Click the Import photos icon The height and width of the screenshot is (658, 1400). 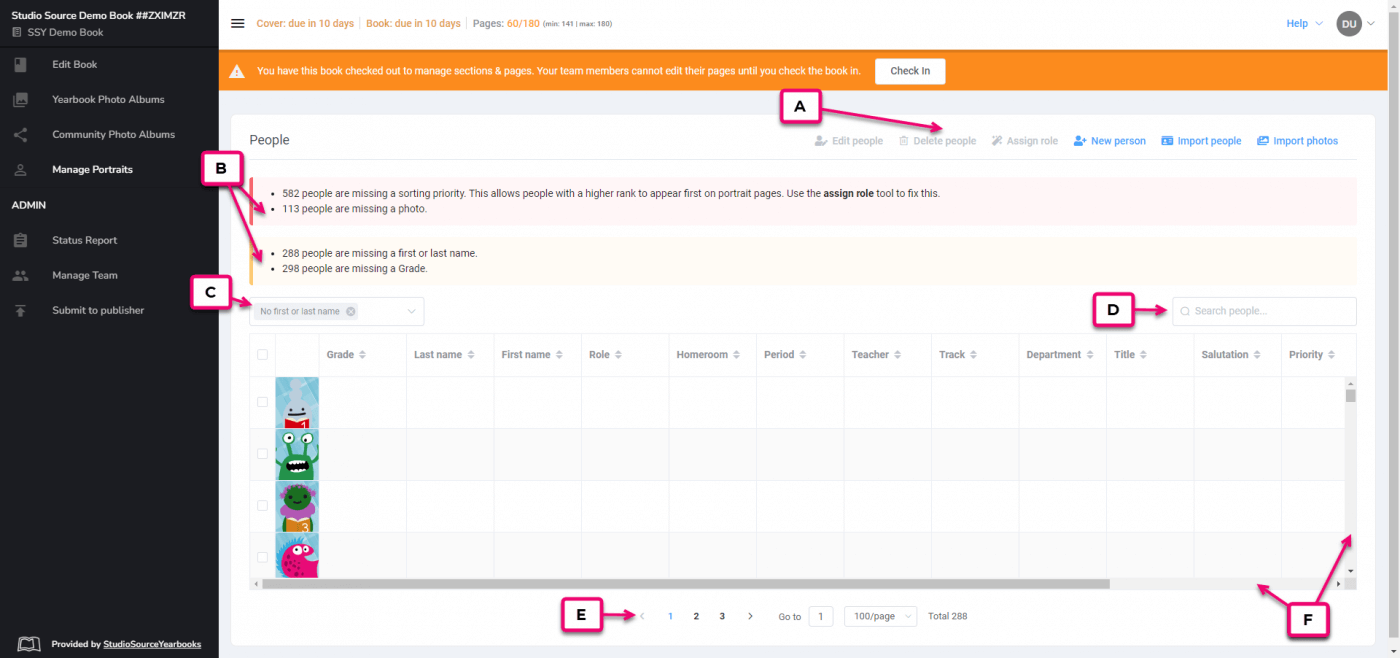point(1263,141)
